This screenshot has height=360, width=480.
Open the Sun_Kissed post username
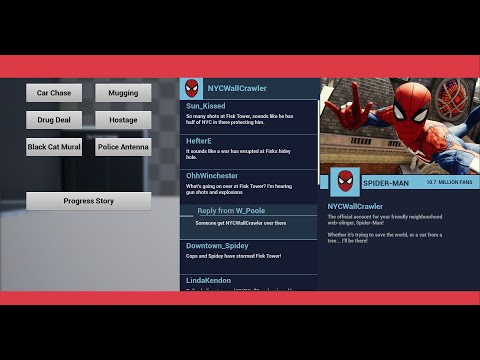[206, 106]
